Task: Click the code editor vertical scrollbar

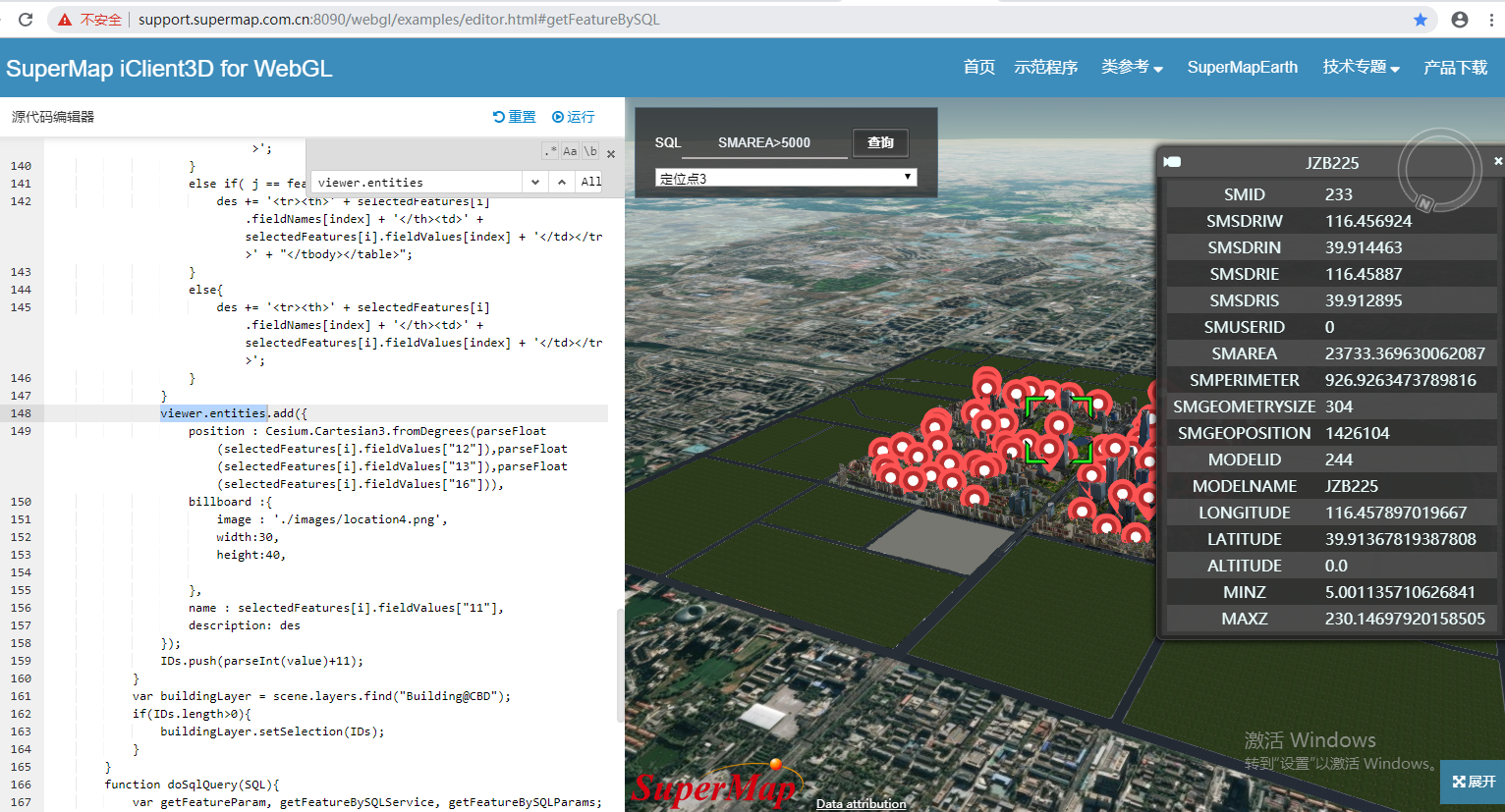Action: (x=620, y=666)
